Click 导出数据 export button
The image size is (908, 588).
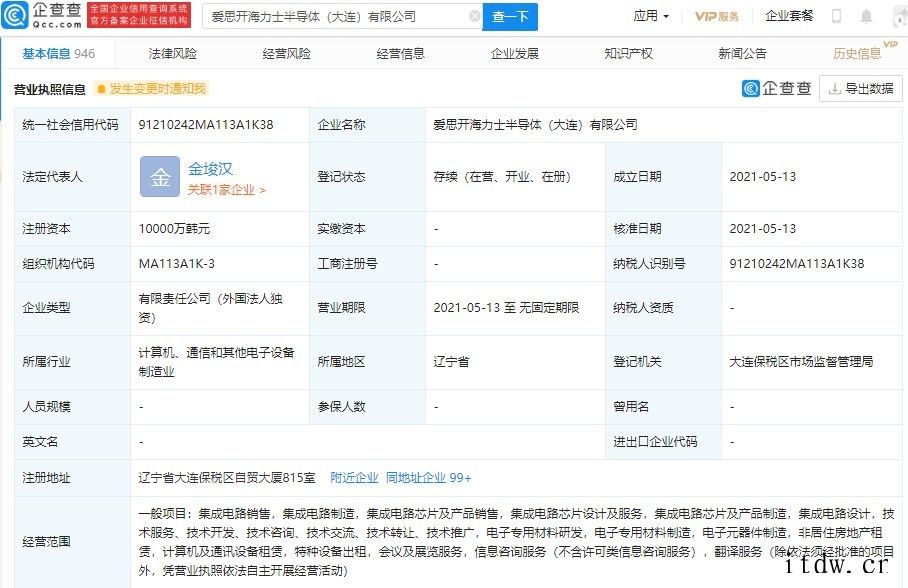pos(861,89)
